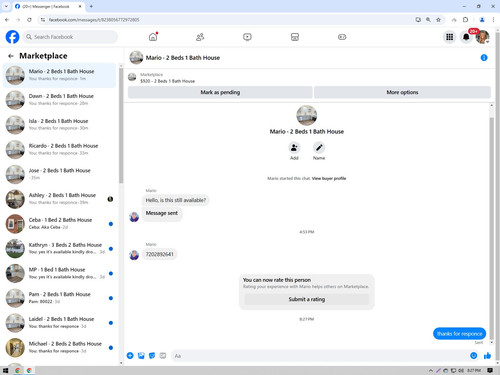Choose a GIF icon in composer

163,356
